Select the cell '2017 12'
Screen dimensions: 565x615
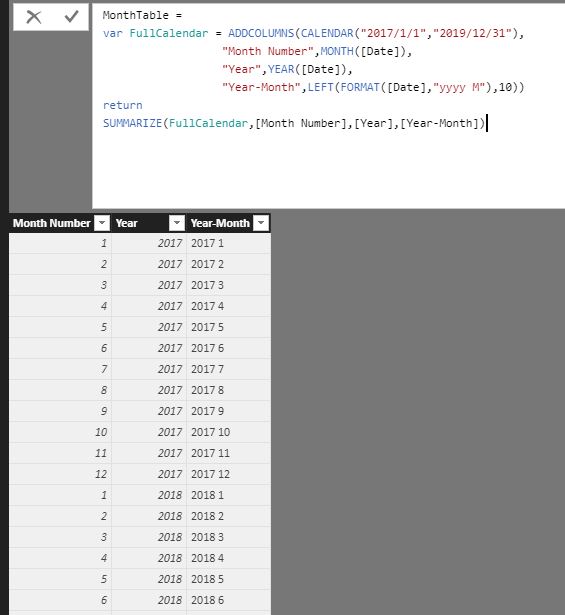click(228, 474)
